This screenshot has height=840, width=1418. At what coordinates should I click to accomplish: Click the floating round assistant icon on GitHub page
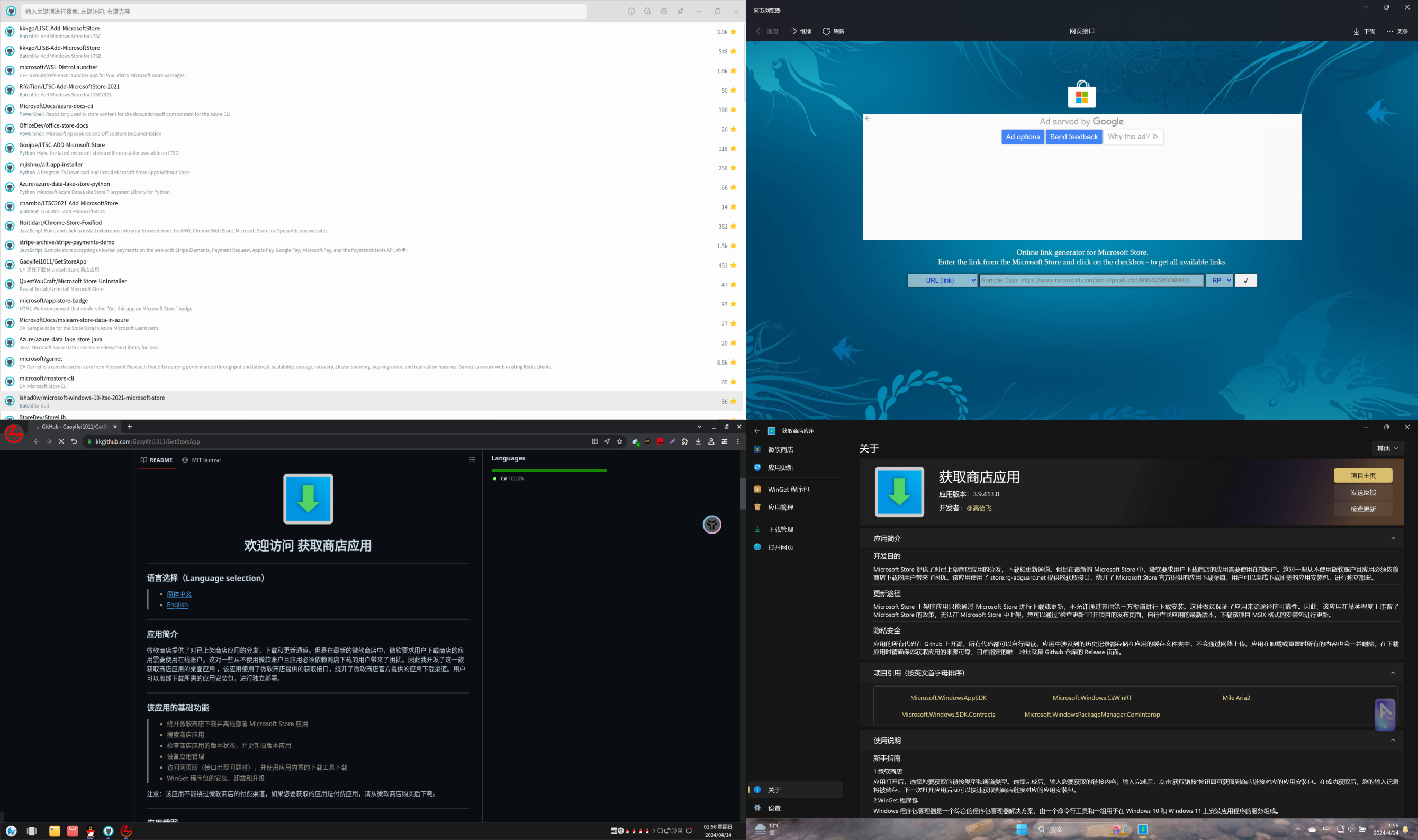[711, 525]
